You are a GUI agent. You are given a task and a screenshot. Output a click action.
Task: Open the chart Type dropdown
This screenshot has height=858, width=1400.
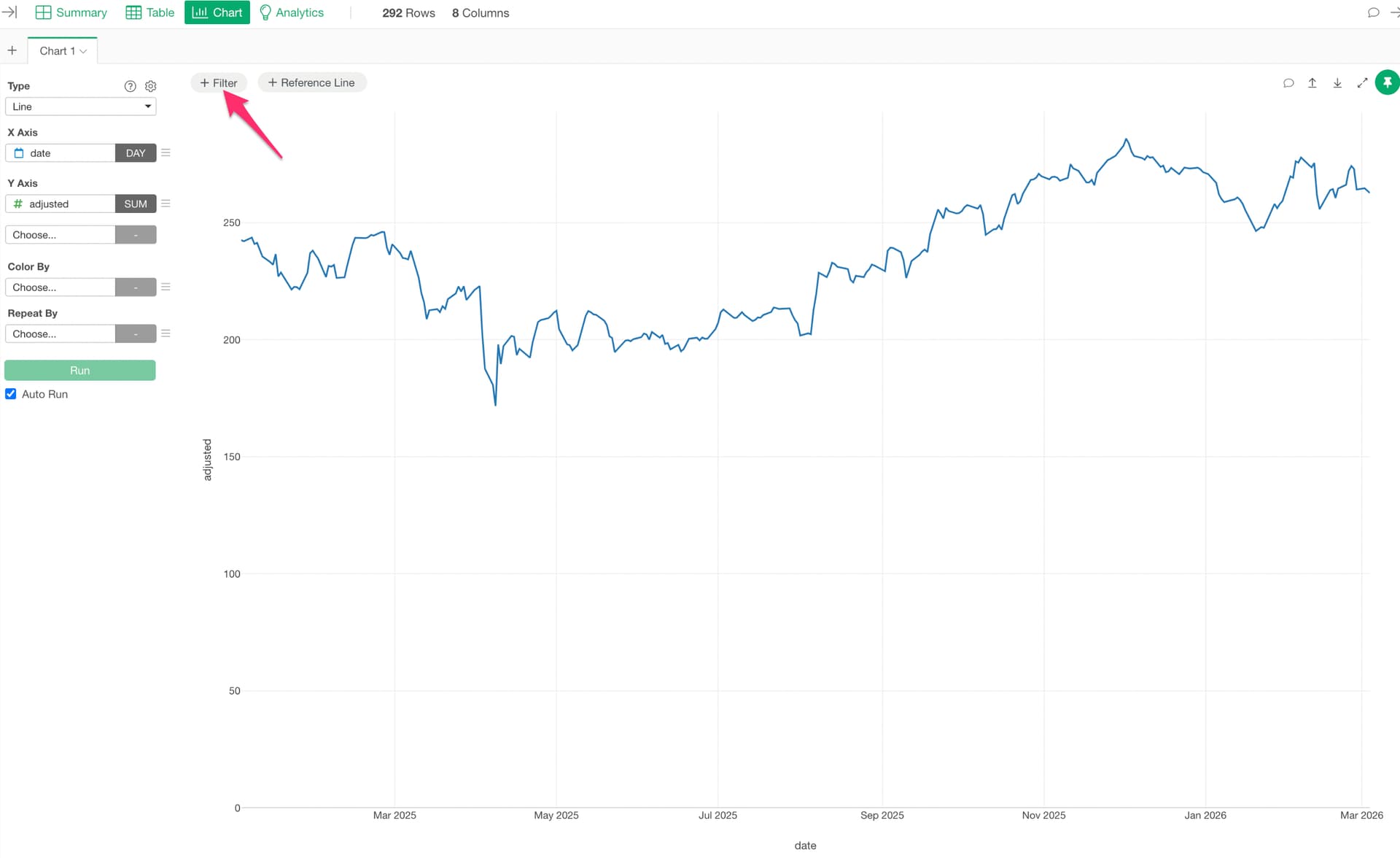click(80, 107)
